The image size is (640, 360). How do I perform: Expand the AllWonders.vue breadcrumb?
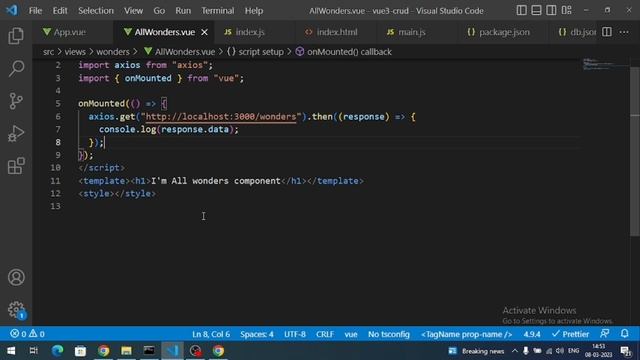(179, 52)
